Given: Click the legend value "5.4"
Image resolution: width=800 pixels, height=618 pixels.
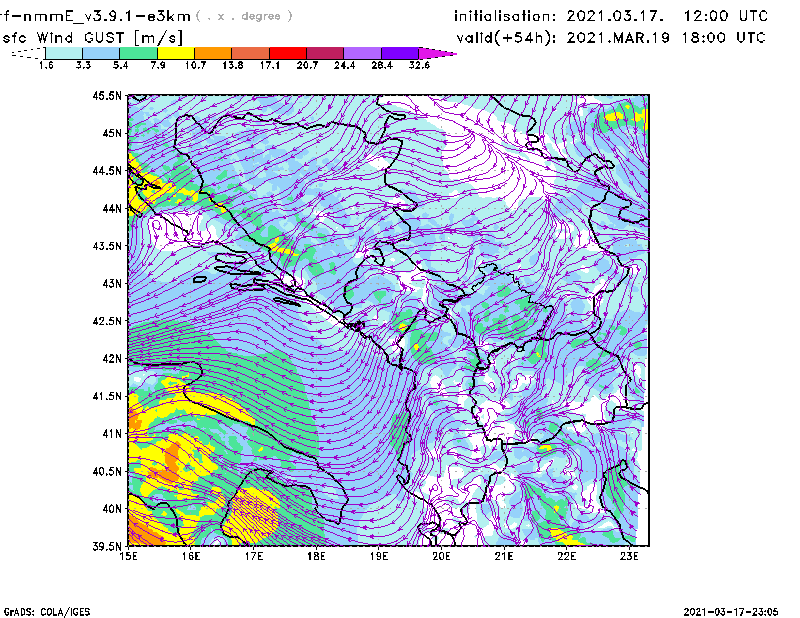Looking at the screenshot, I should tap(120, 65).
